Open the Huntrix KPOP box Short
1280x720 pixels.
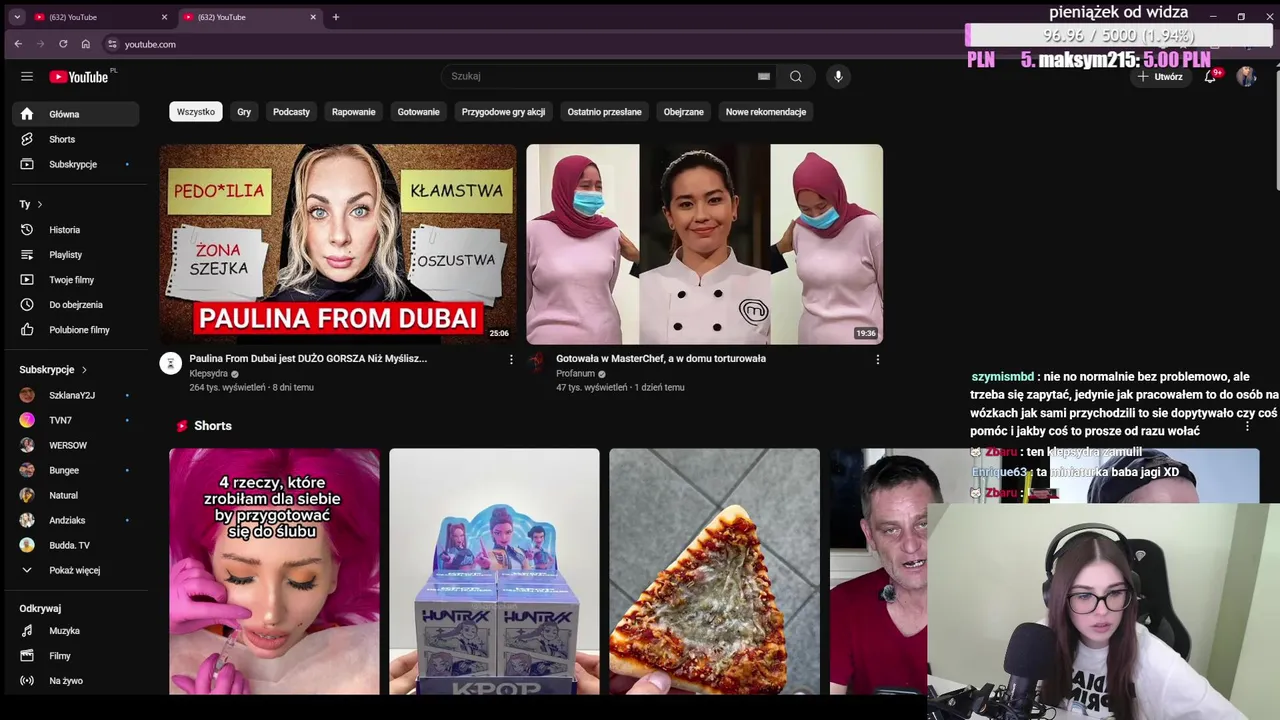click(x=494, y=571)
